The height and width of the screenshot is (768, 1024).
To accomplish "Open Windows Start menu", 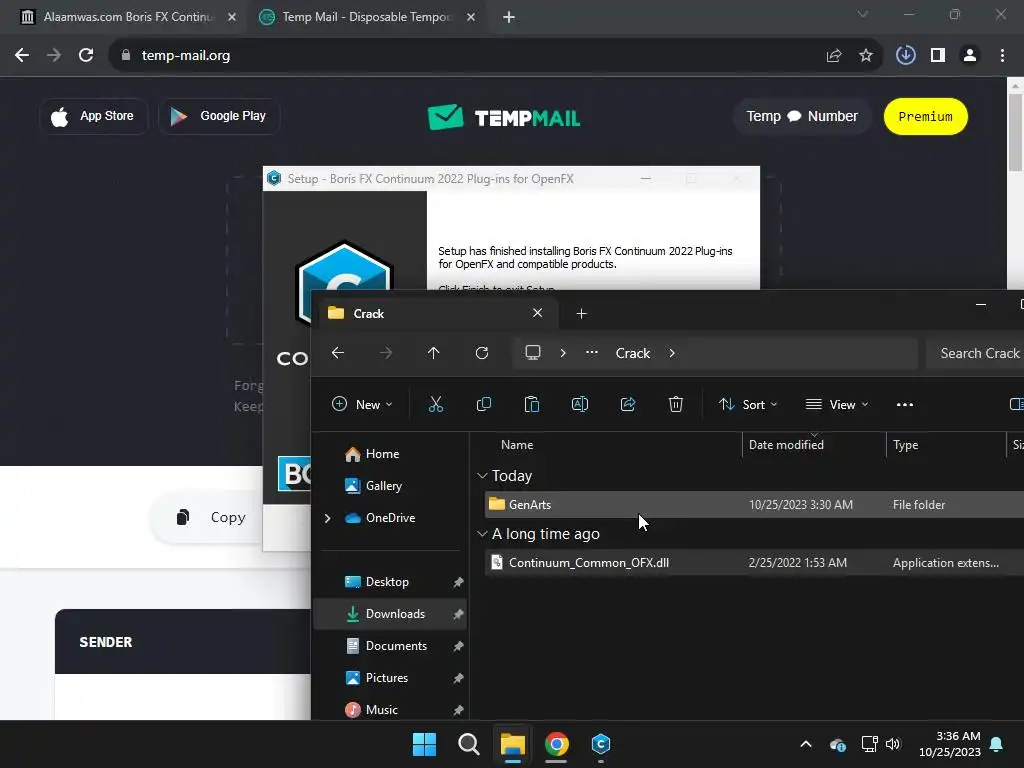I will (x=424, y=744).
